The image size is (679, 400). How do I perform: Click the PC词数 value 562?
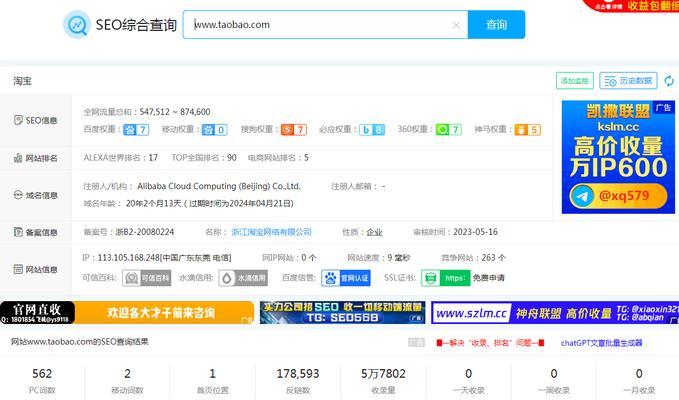[x=42, y=373]
